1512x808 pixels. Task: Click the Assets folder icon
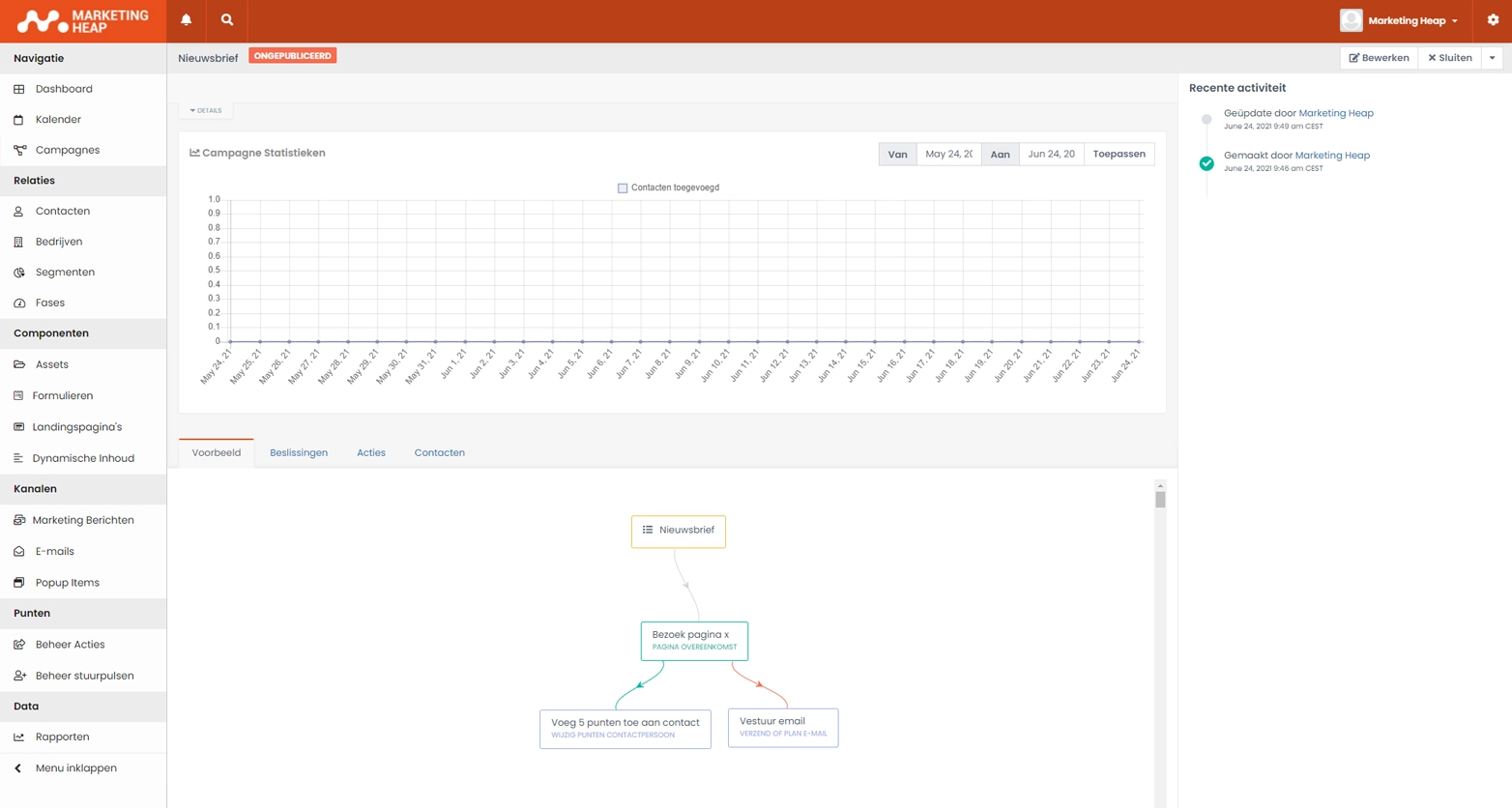point(18,364)
